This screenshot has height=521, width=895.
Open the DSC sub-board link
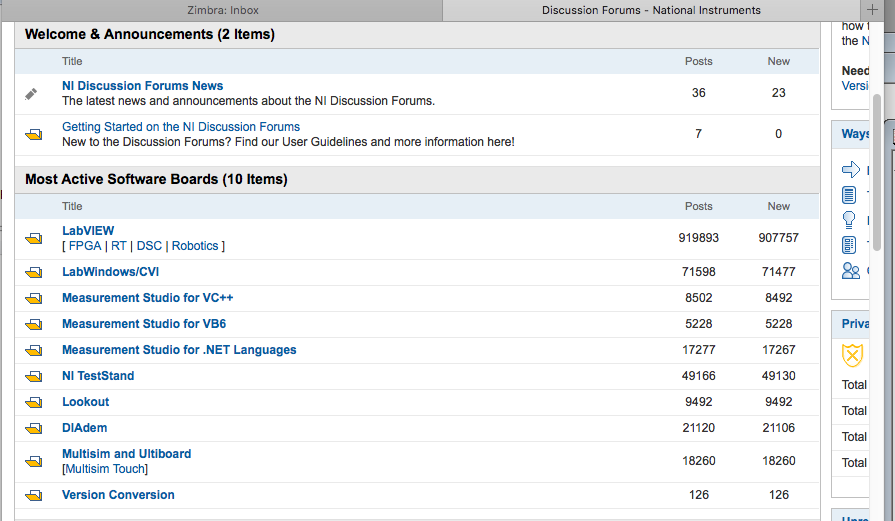(149, 246)
